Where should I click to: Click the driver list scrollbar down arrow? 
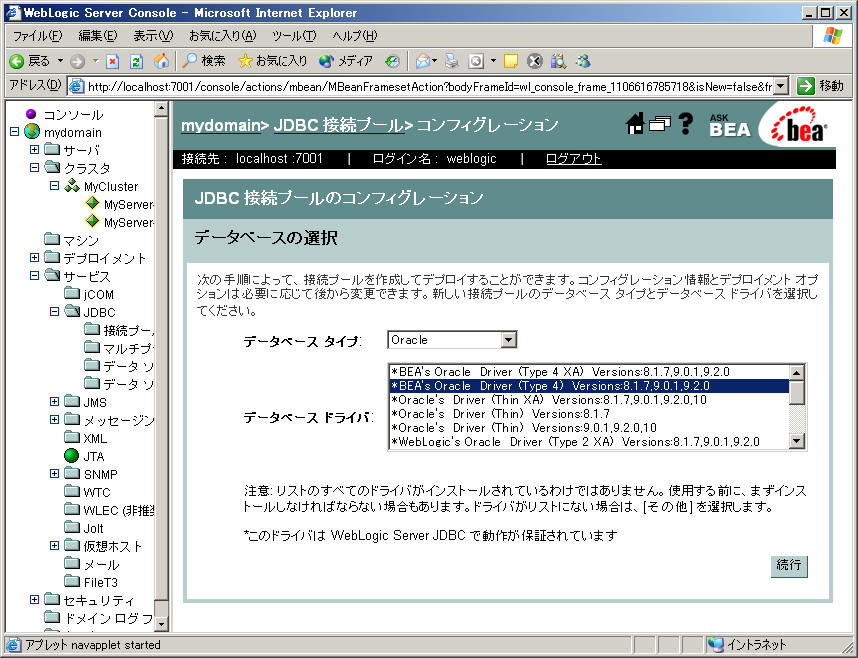point(797,441)
